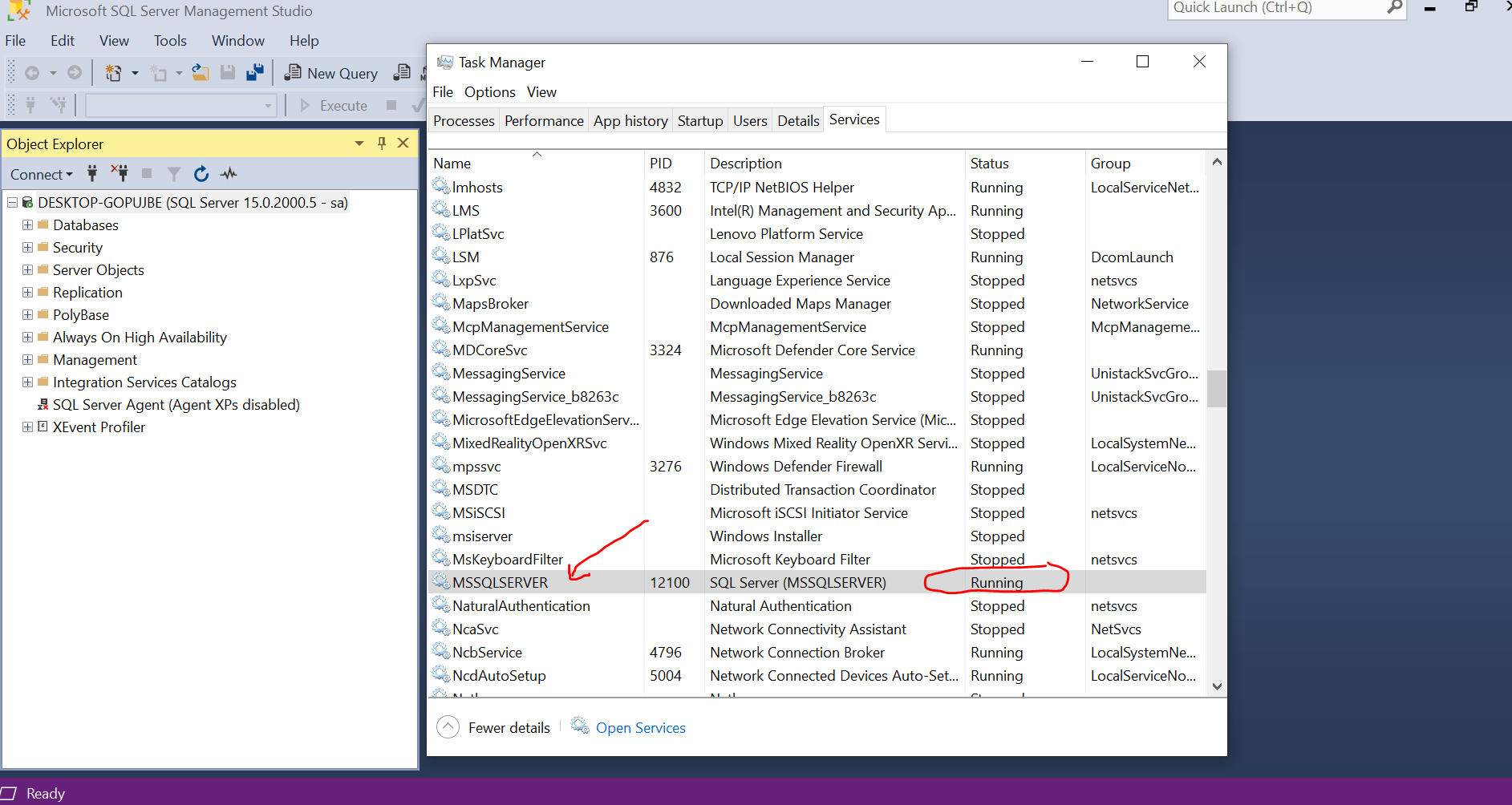Collapse the DESKTOP-GOPUJBE server node
The width and height of the screenshot is (1512, 805).
click(12, 203)
